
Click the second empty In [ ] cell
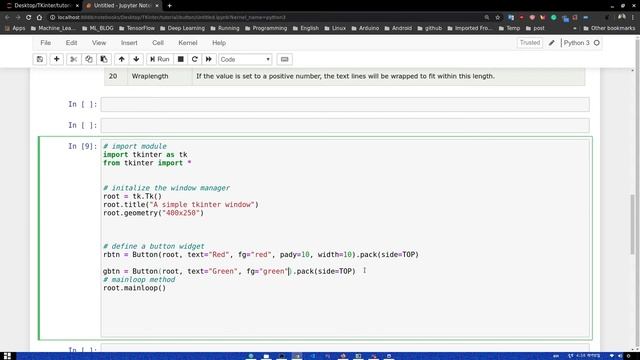tap(345, 125)
